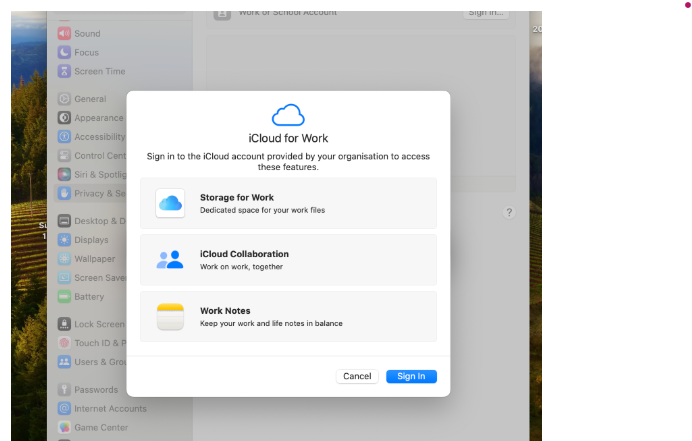The width and height of the screenshot is (692, 441).
Task: Click the iCloud for Work heading
Action: (288, 138)
